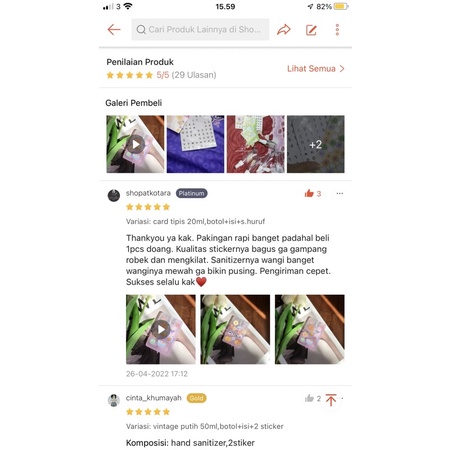The width and height of the screenshot is (450, 450).
Task: Tap the back arrow icon
Action: pos(114,30)
